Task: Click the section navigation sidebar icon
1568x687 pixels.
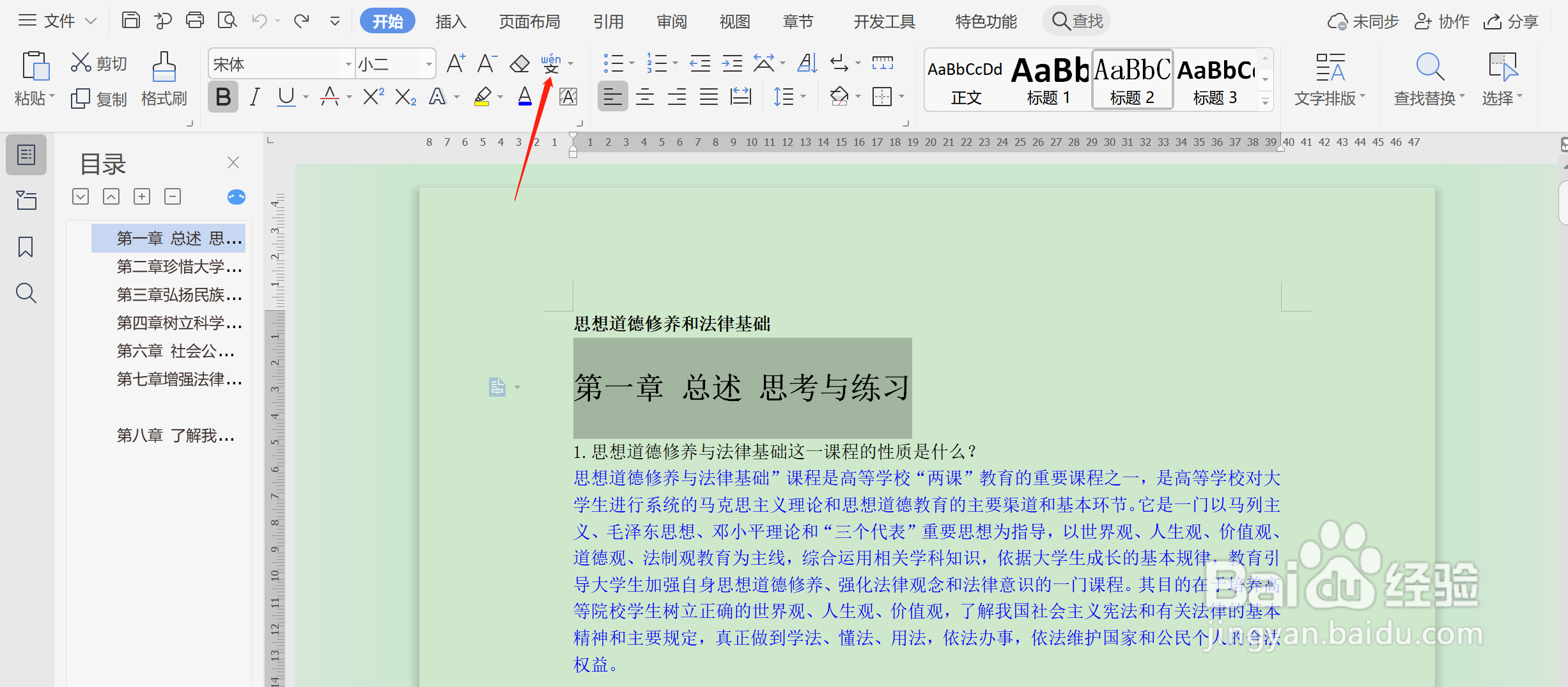Action: click(x=26, y=200)
